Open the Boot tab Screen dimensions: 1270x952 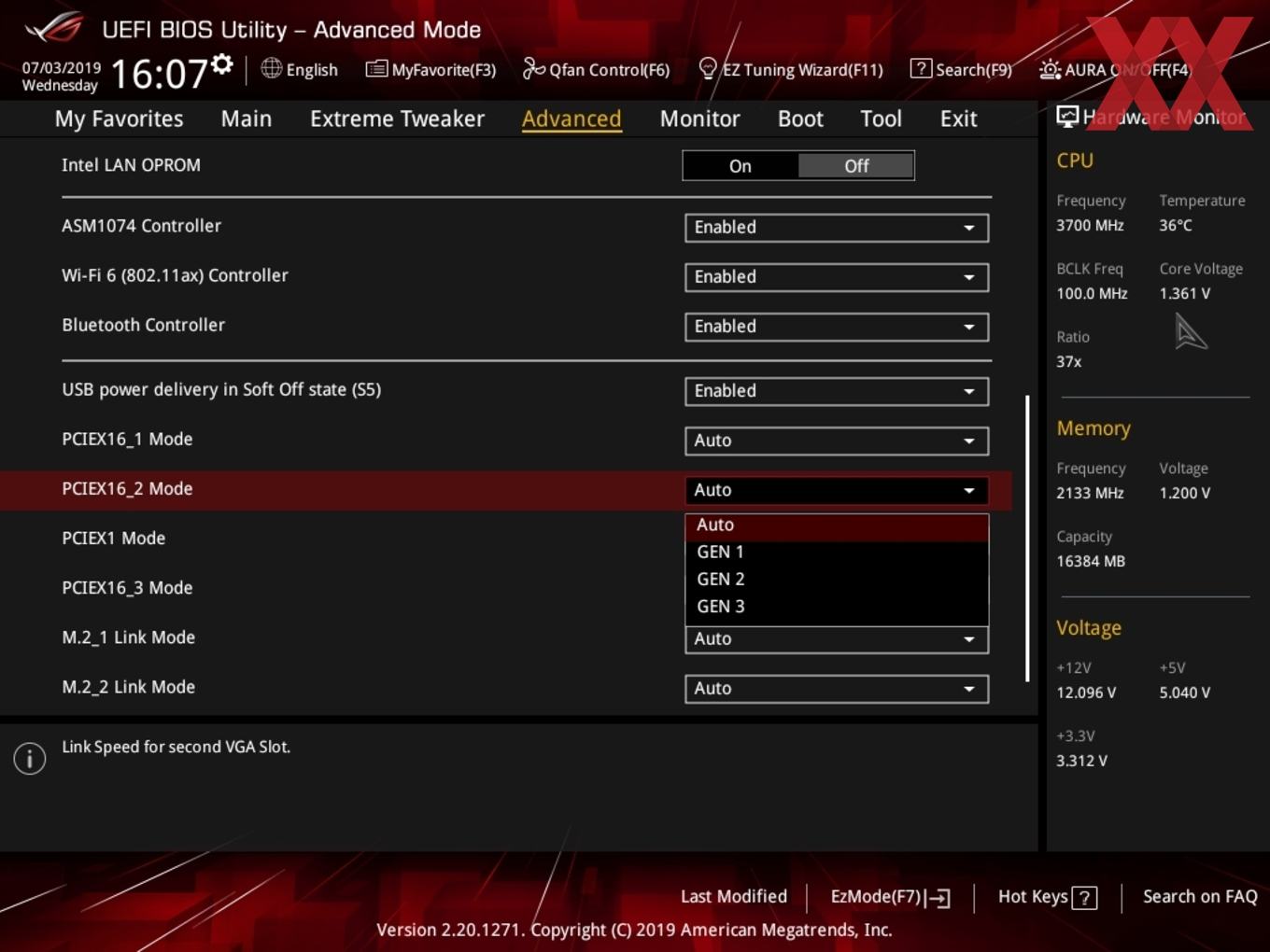pos(800,119)
